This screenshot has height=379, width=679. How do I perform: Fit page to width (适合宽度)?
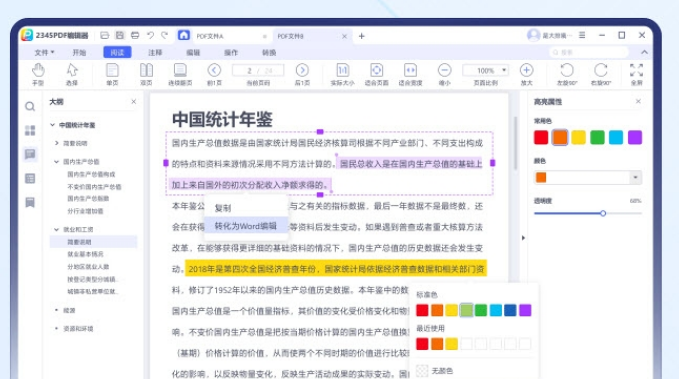(x=410, y=74)
